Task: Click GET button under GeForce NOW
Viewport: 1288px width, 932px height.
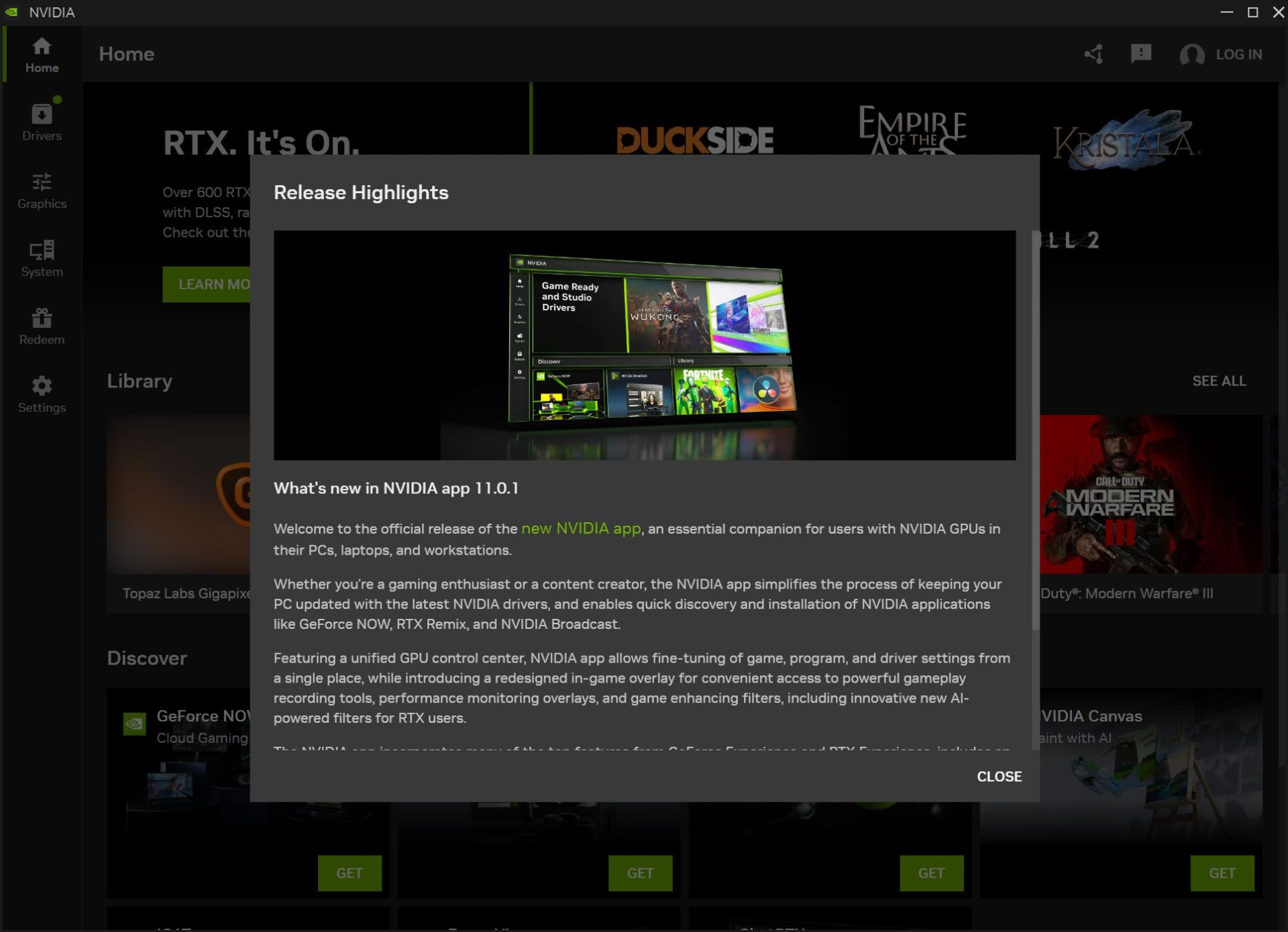Action: click(x=349, y=872)
